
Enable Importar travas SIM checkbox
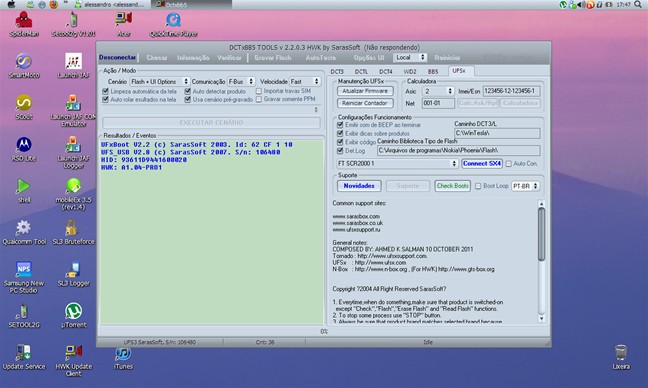(259, 91)
